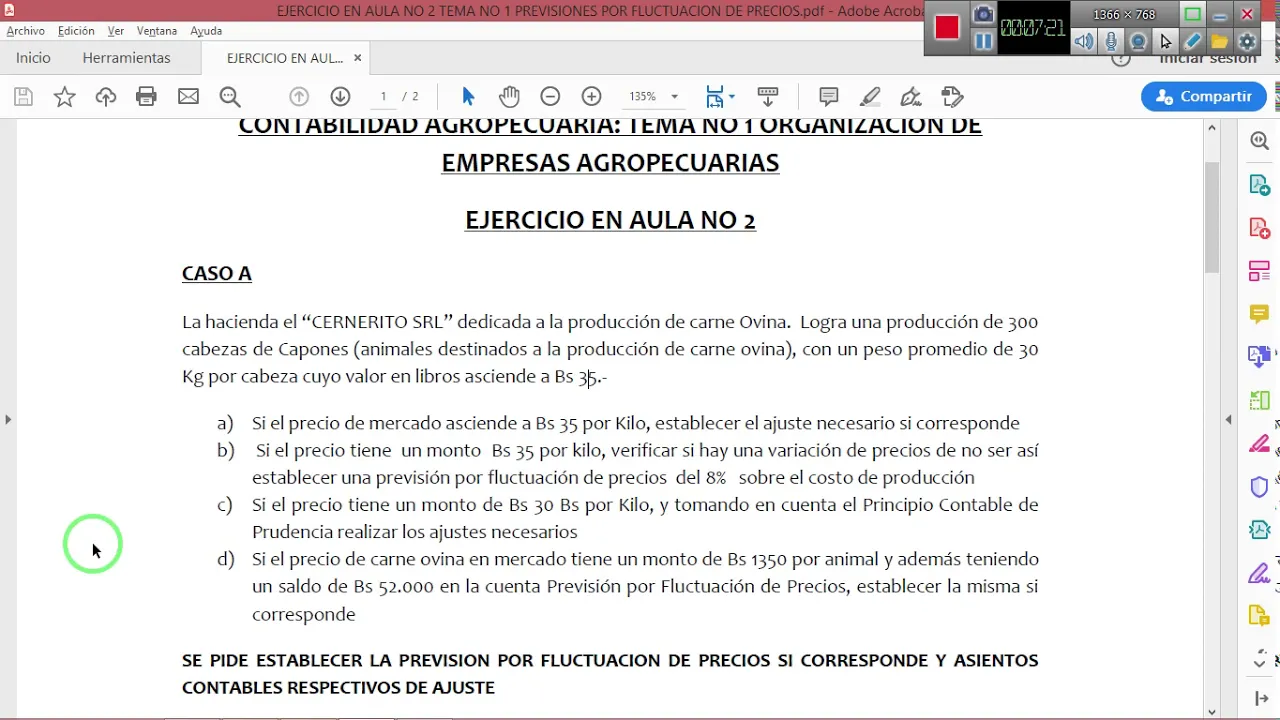Add a comment sticky note
This screenshot has height=720, width=1280.
[x=828, y=97]
